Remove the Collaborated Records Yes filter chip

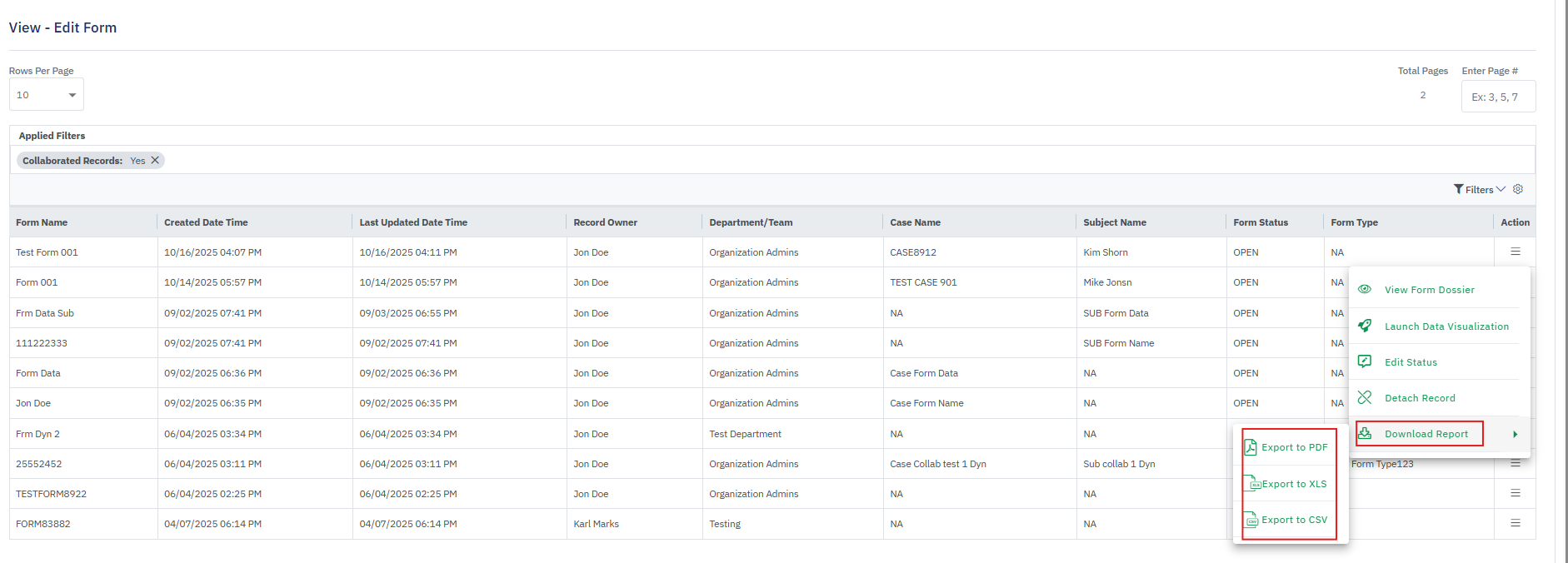click(155, 161)
